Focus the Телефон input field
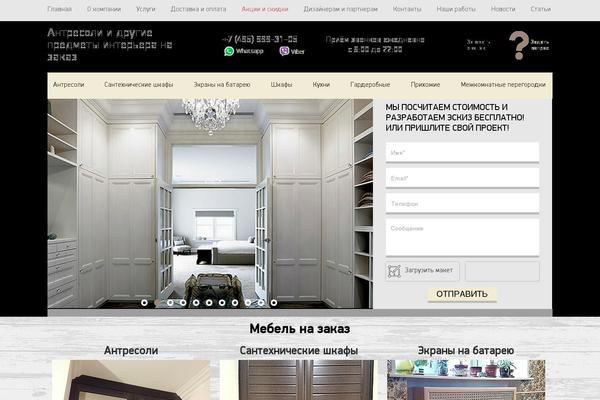Screen dimensions: 600x400 tap(462, 204)
